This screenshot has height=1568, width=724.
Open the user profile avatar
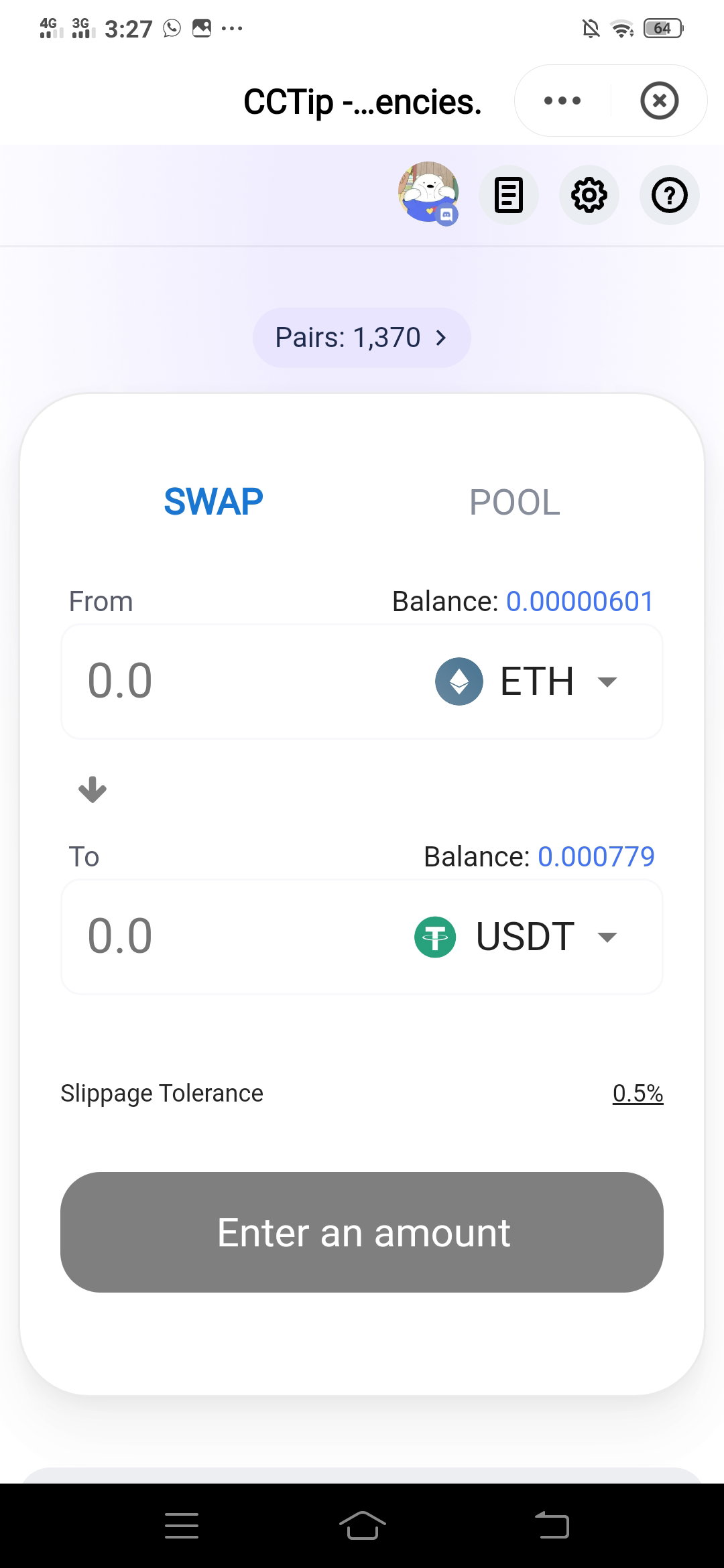(428, 194)
